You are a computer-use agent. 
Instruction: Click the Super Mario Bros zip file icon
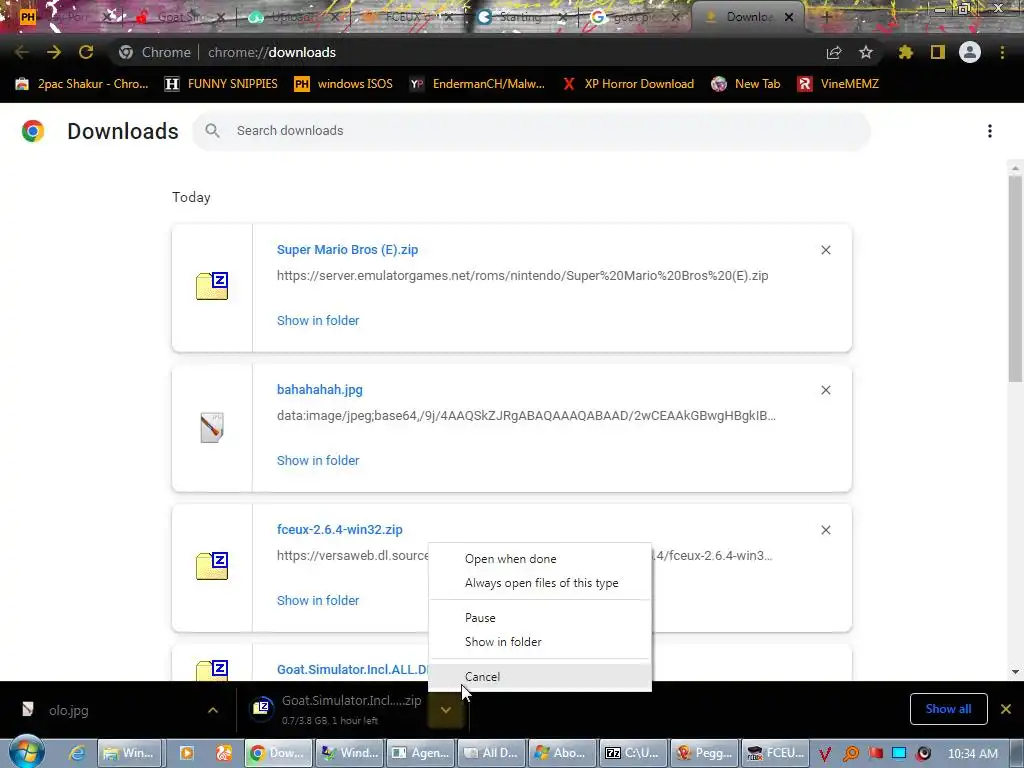[x=212, y=287]
